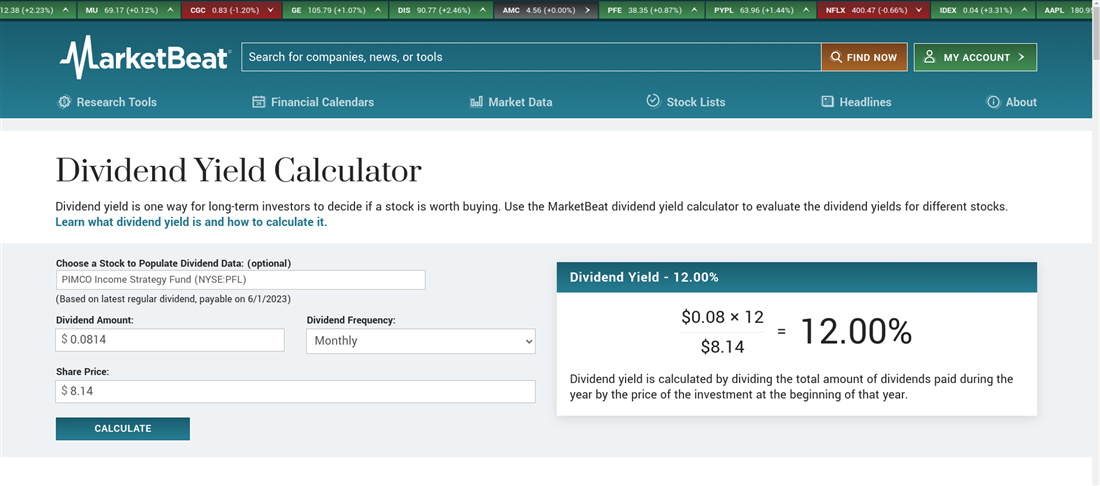Click the Dividend Yield Calculator heading
The width and height of the screenshot is (1100, 486).
click(239, 171)
